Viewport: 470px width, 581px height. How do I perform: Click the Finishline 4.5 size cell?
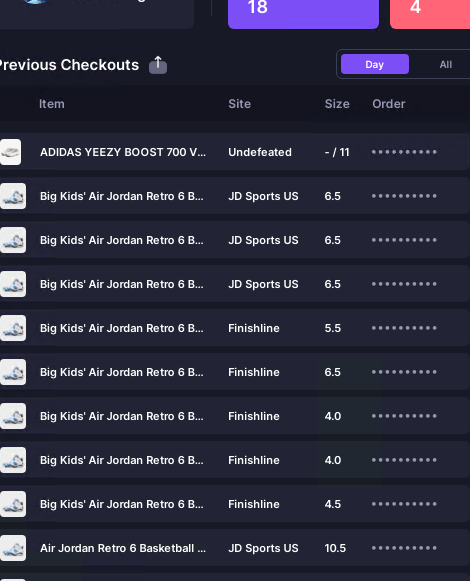(332, 504)
